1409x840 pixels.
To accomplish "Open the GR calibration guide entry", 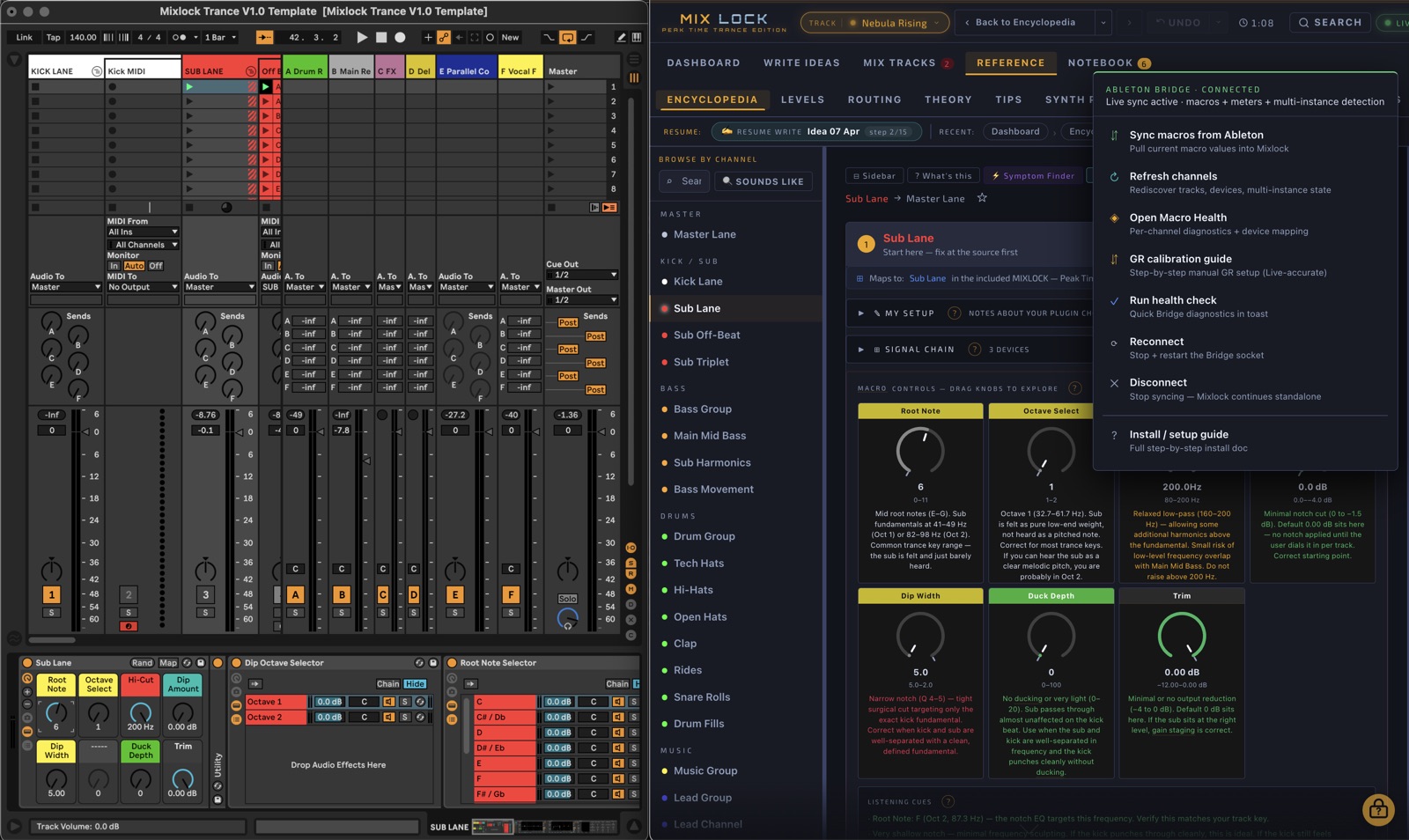I will (1245, 265).
